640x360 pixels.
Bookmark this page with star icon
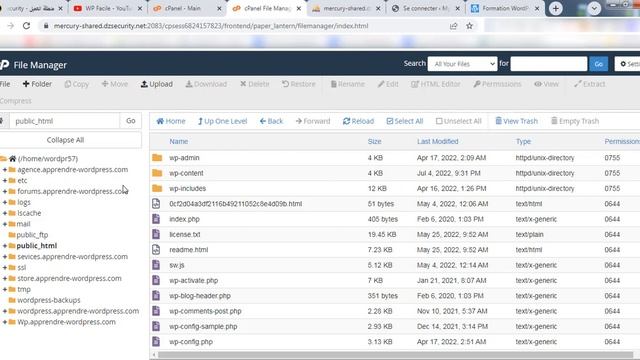[x=469, y=26]
